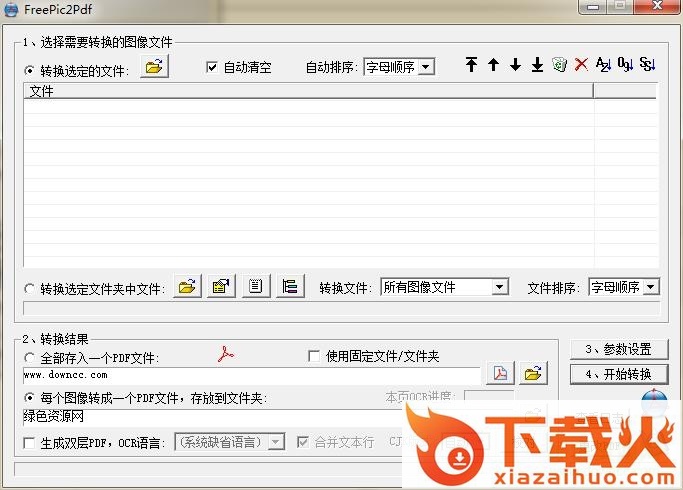Click the 3、参数设置 button

click(x=619, y=349)
